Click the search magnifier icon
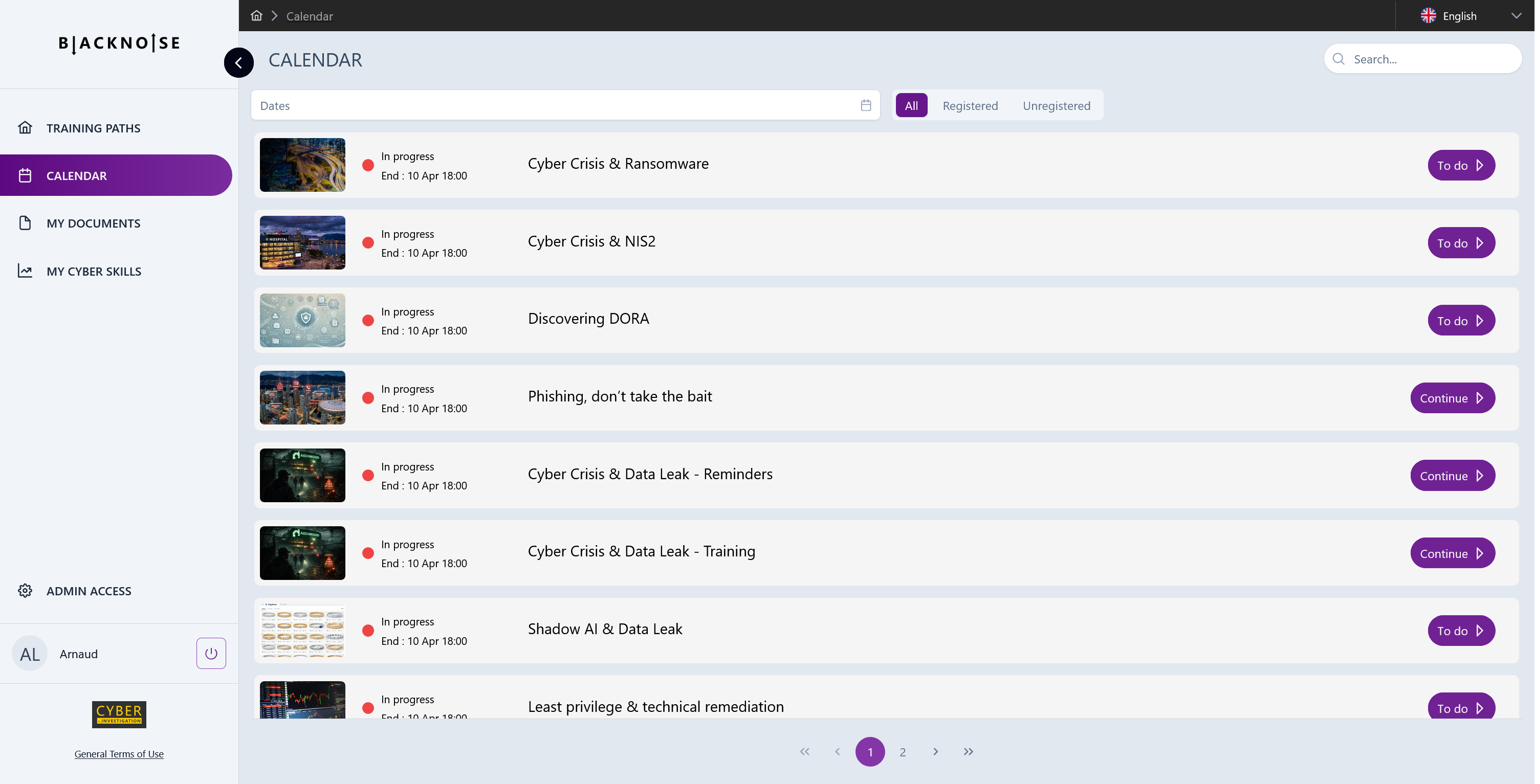1540x784 pixels. (x=1339, y=59)
